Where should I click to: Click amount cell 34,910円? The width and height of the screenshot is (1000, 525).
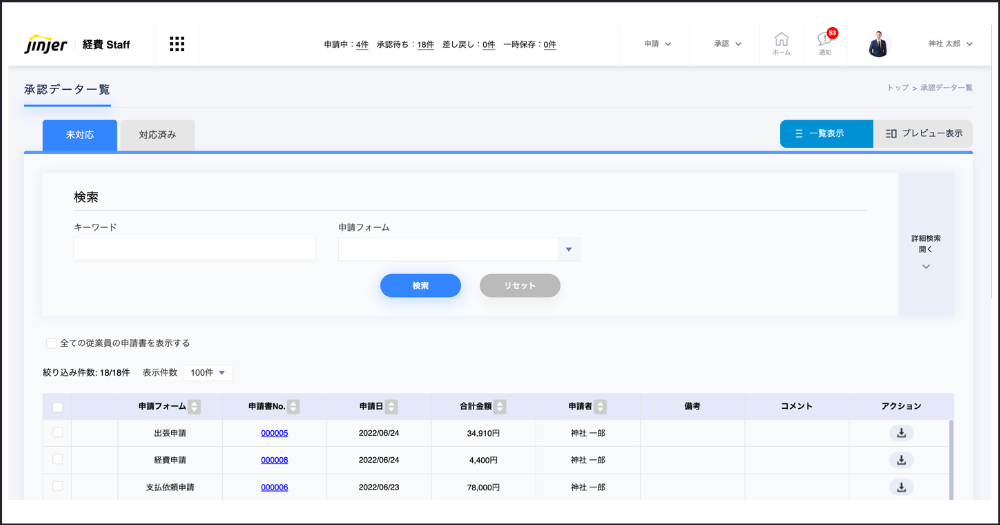(483, 433)
